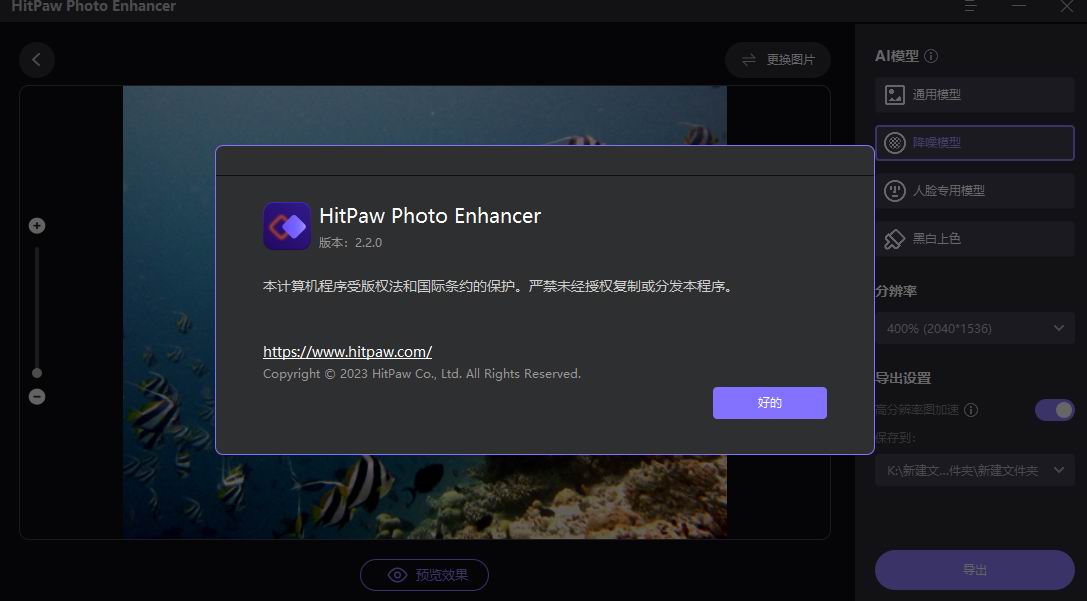Screen dimensions: 1087x601
Task: Click the 更换图片 replace image button
Action: click(x=778, y=60)
